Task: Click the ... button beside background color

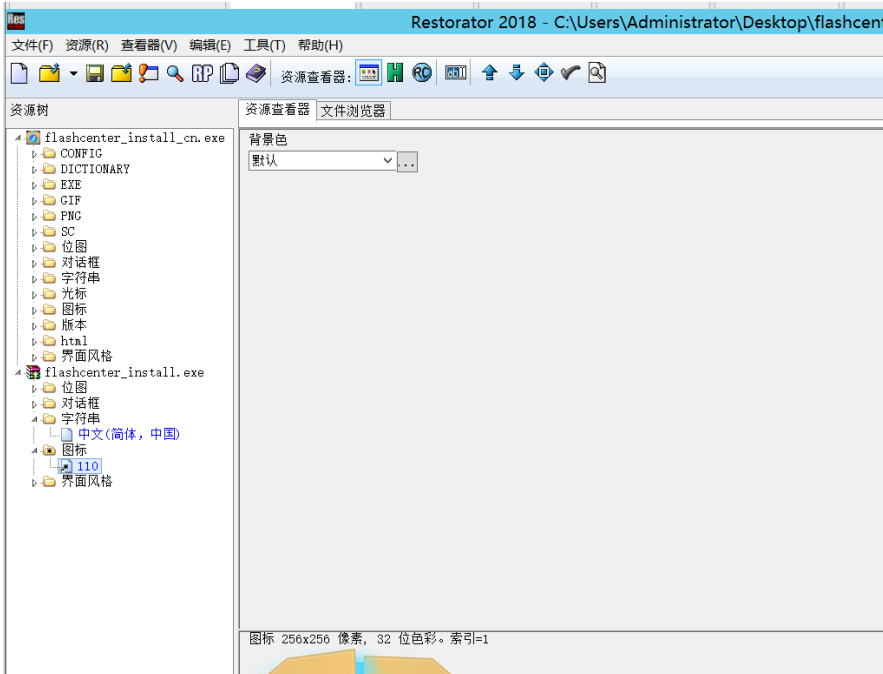Action: [x=407, y=160]
